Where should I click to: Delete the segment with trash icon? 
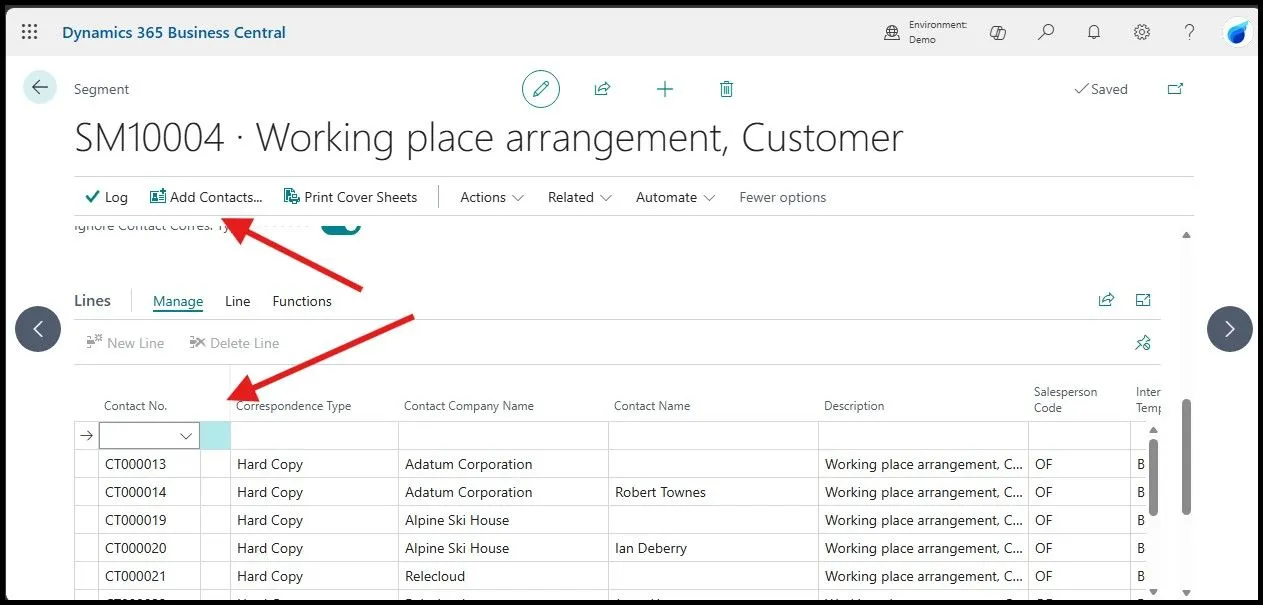click(x=727, y=89)
